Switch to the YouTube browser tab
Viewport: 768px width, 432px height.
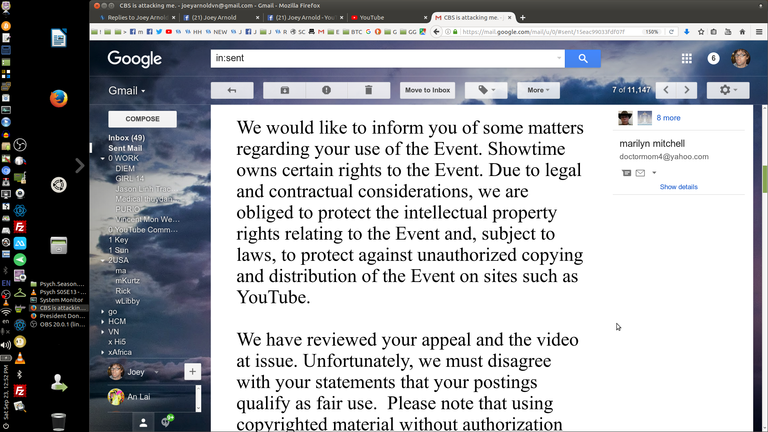[387, 18]
